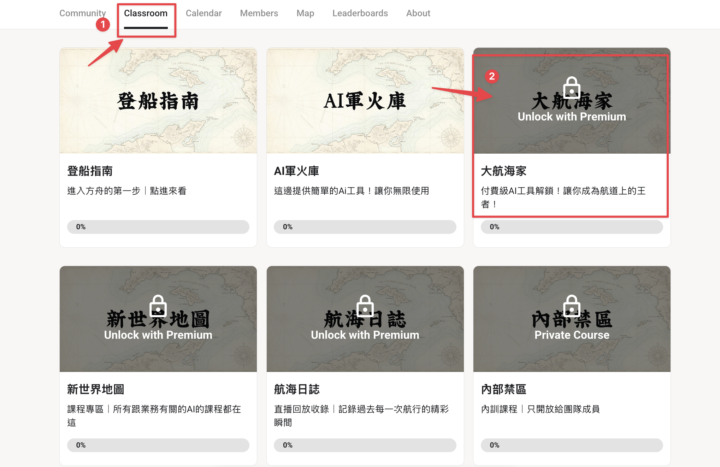
Task: Click description 課程專區｜所有跟業務有關的AI的課程都在這
Action: [154, 416]
